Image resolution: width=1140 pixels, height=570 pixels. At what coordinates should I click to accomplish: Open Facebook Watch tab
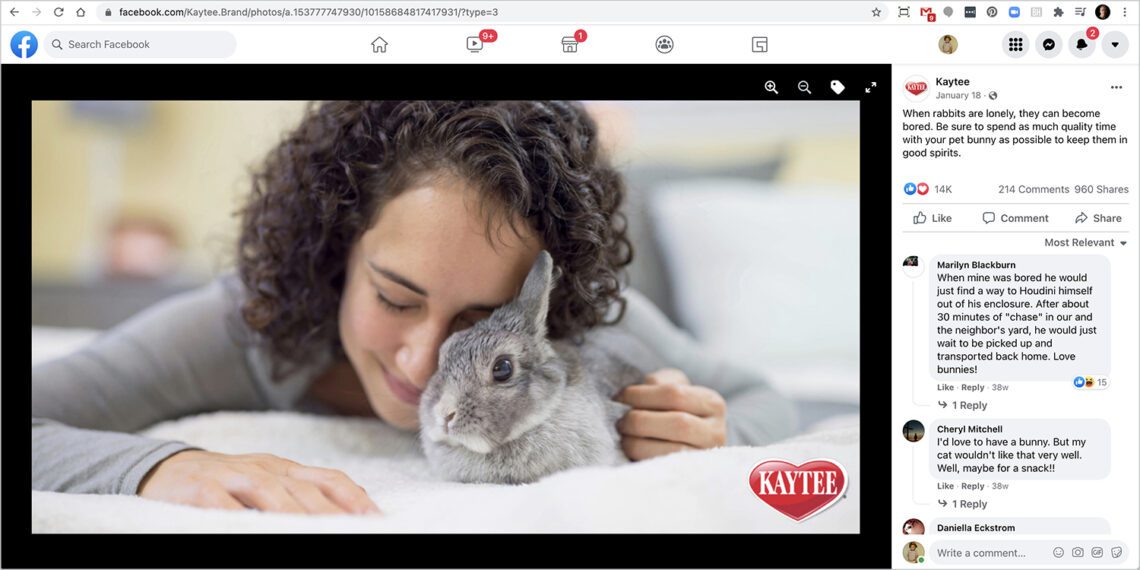click(475, 44)
